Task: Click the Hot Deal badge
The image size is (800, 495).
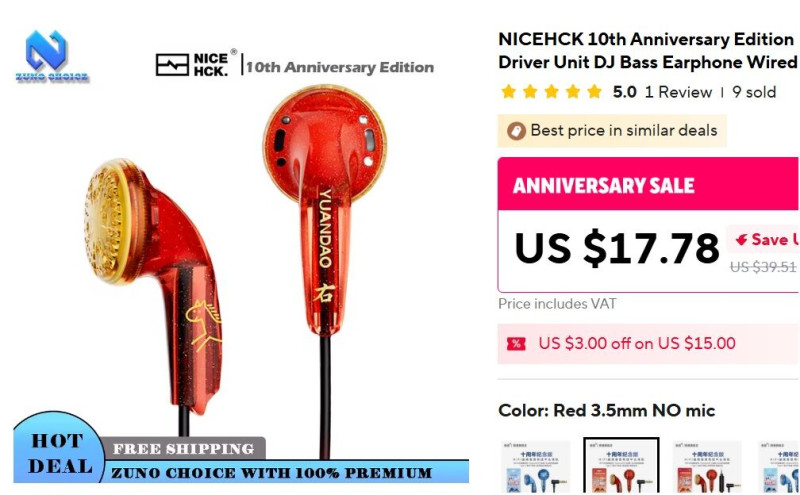Action: tap(57, 450)
